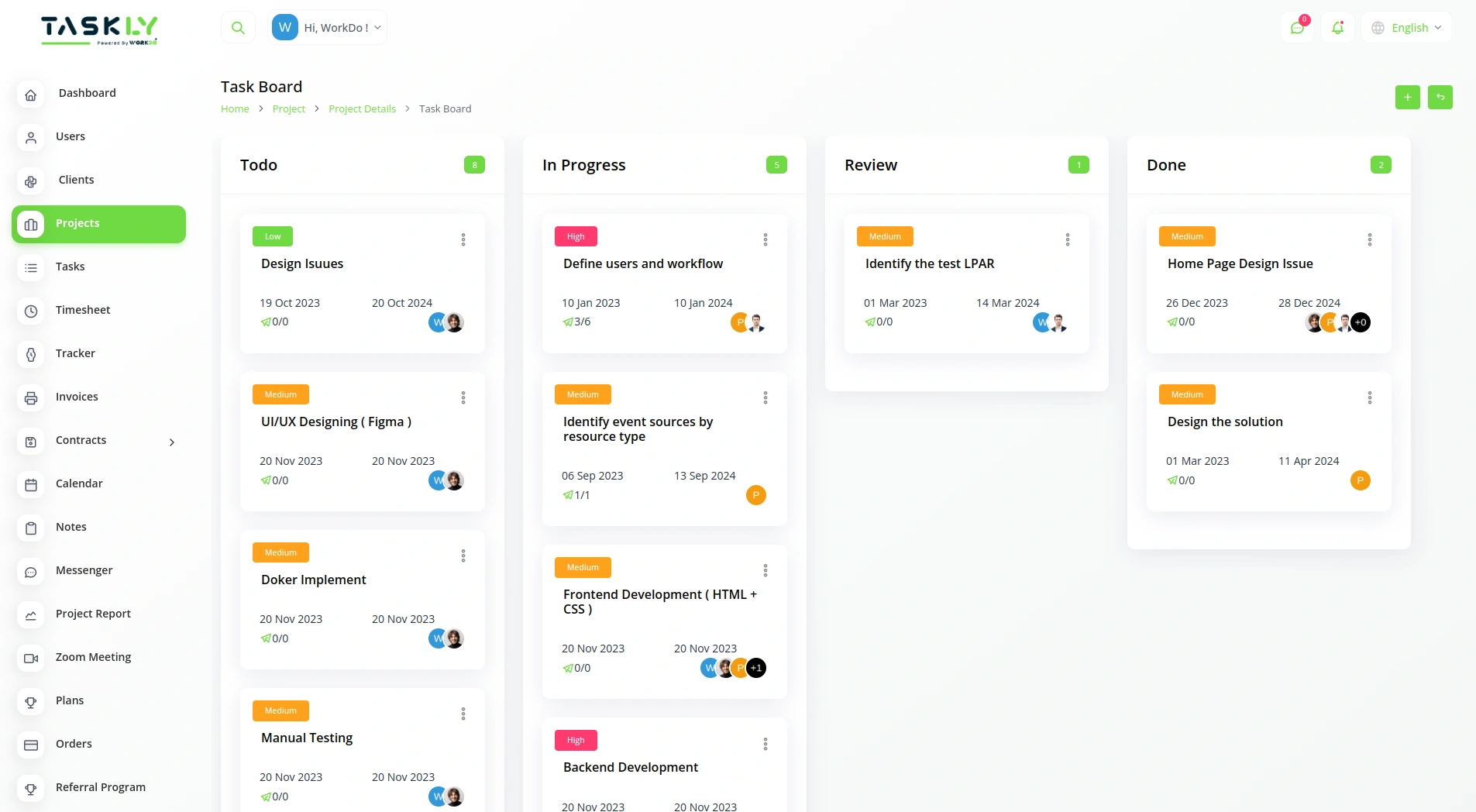The width and height of the screenshot is (1476, 812).
Task: Click the High priority tag on Backend Development
Action: [x=576, y=740]
